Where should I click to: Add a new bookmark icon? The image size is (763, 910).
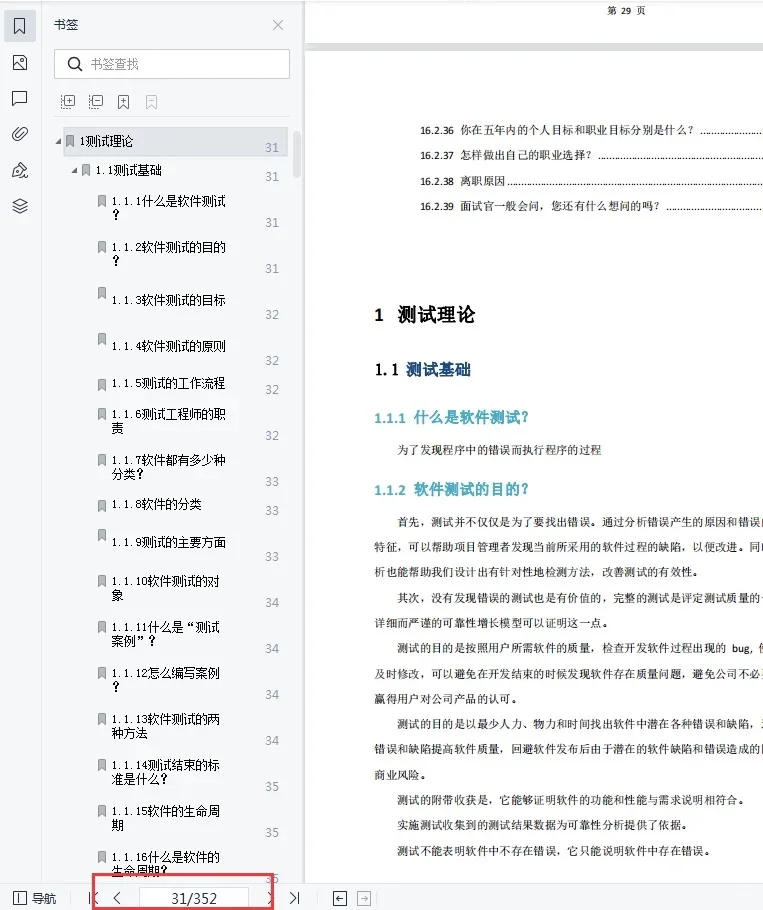point(124,102)
